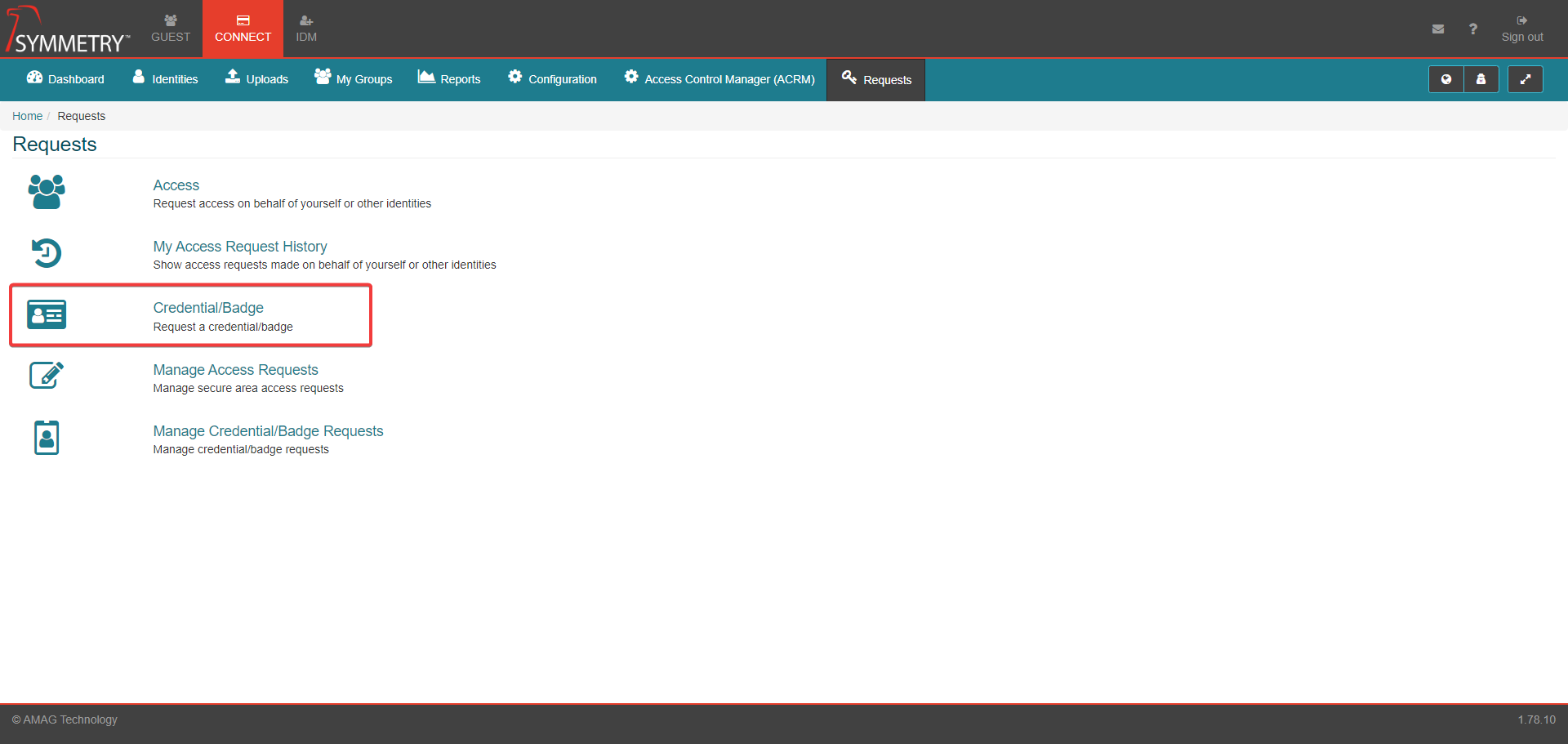
Task: Click the envelope messages icon
Action: click(1437, 29)
